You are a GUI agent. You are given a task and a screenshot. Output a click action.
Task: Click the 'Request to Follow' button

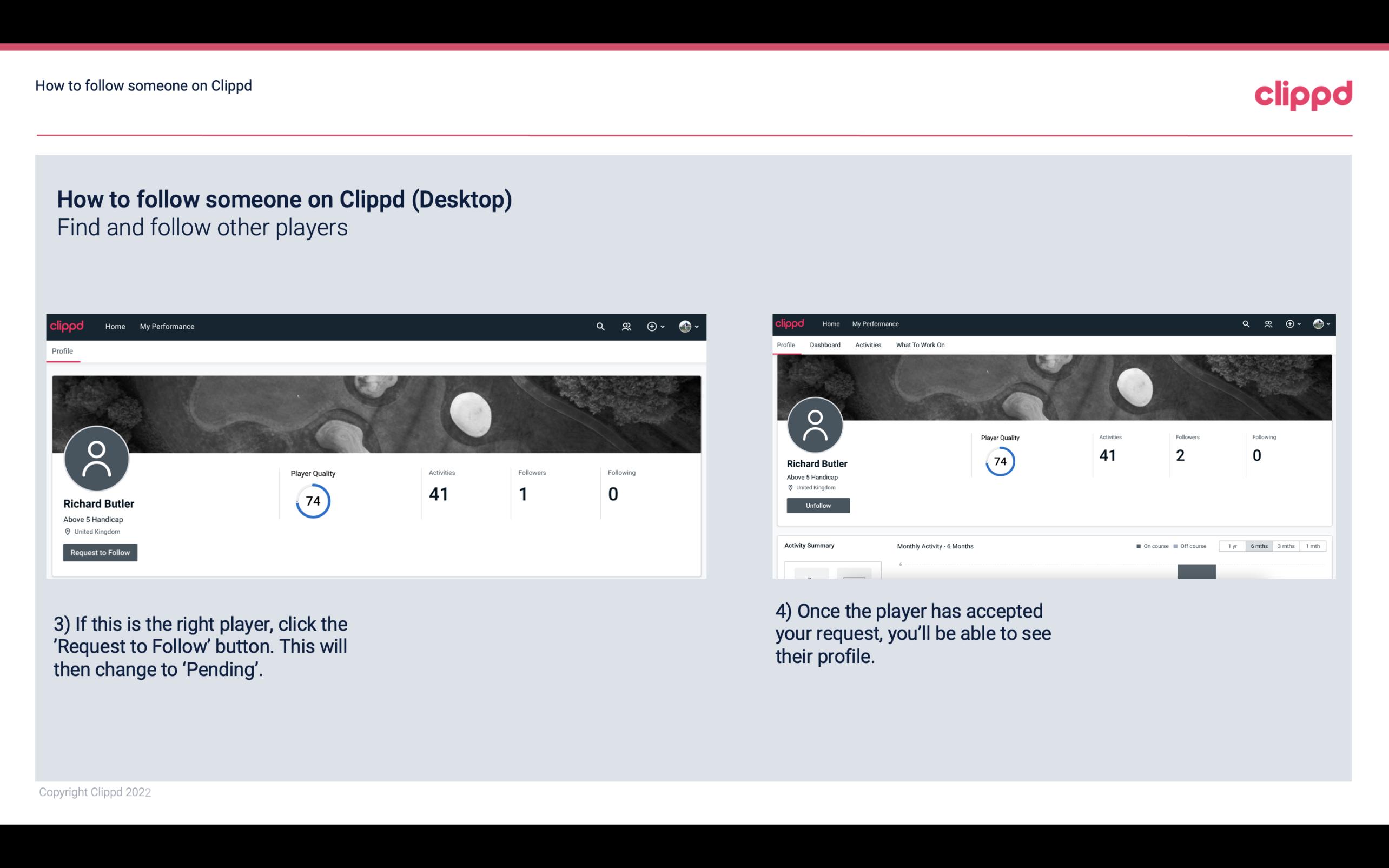point(100,552)
